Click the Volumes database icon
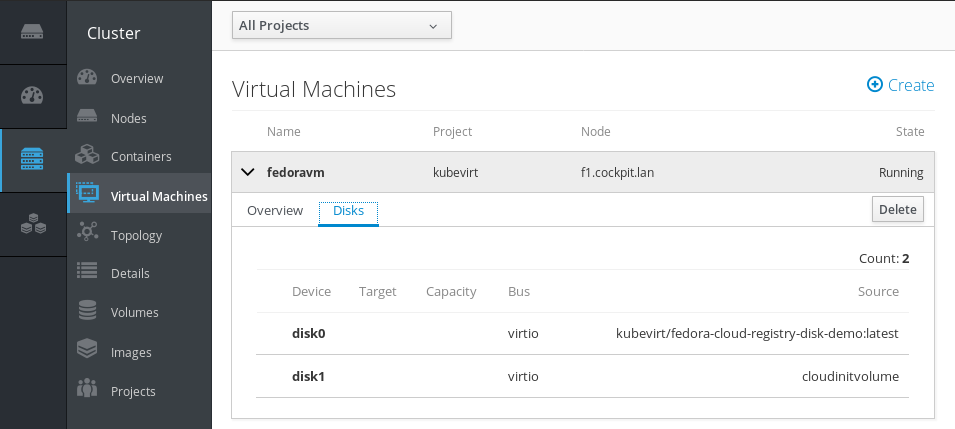 pos(87,312)
